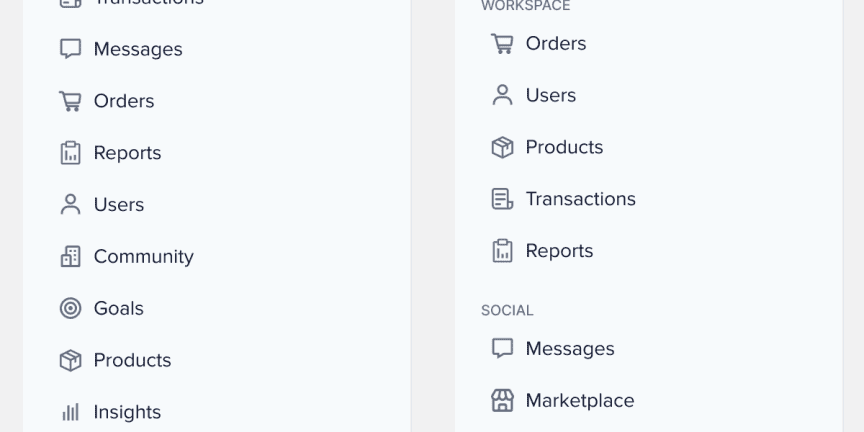Click the Products box icon in left panel
The height and width of the screenshot is (432, 864).
click(71, 360)
